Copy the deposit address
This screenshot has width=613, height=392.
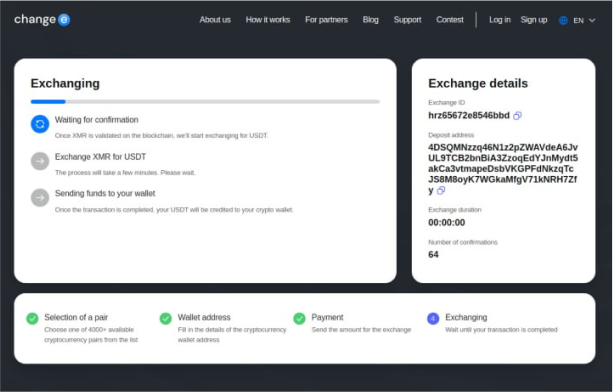(x=441, y=190)
